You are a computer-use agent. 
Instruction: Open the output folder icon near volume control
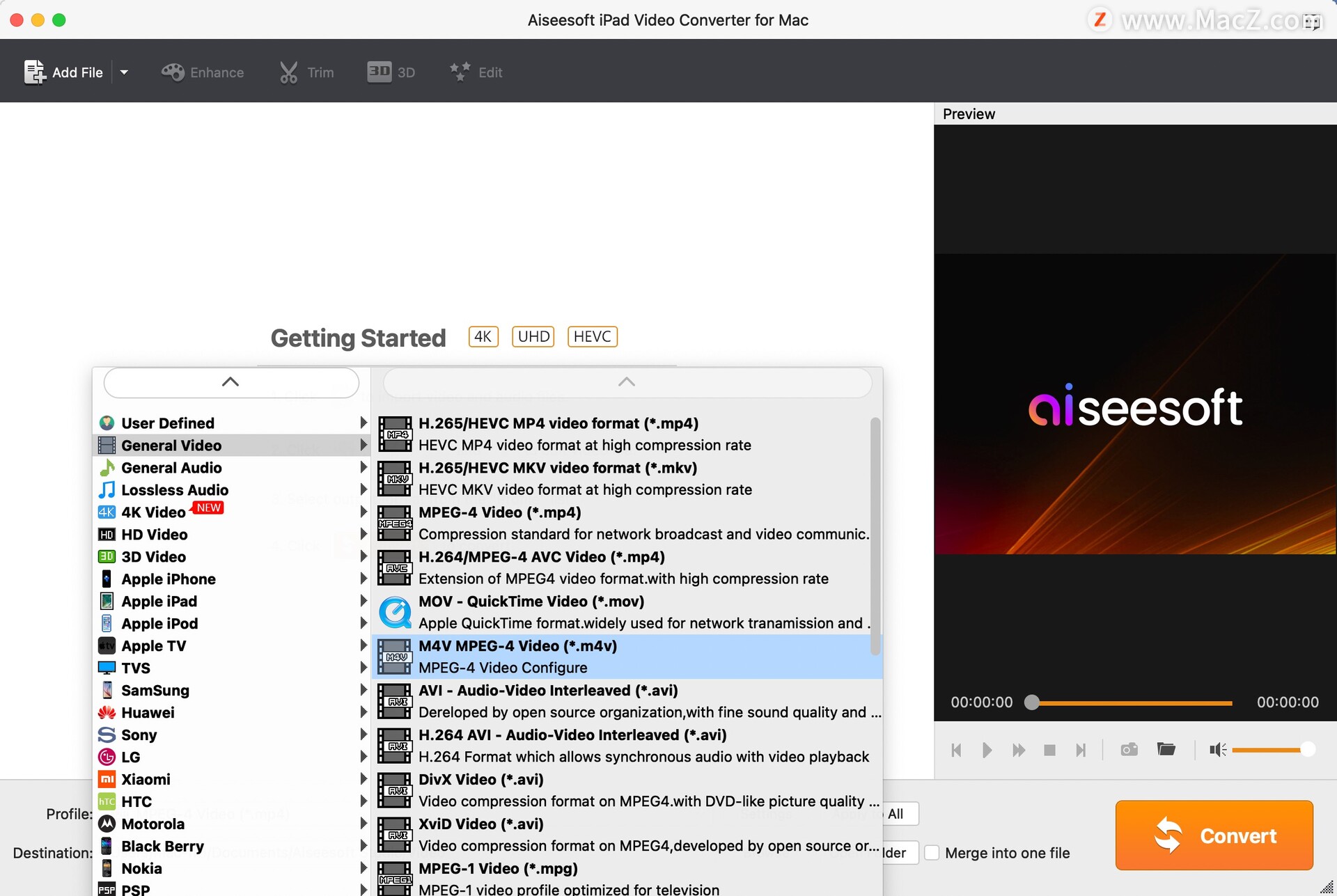(x=1166, y=750)
